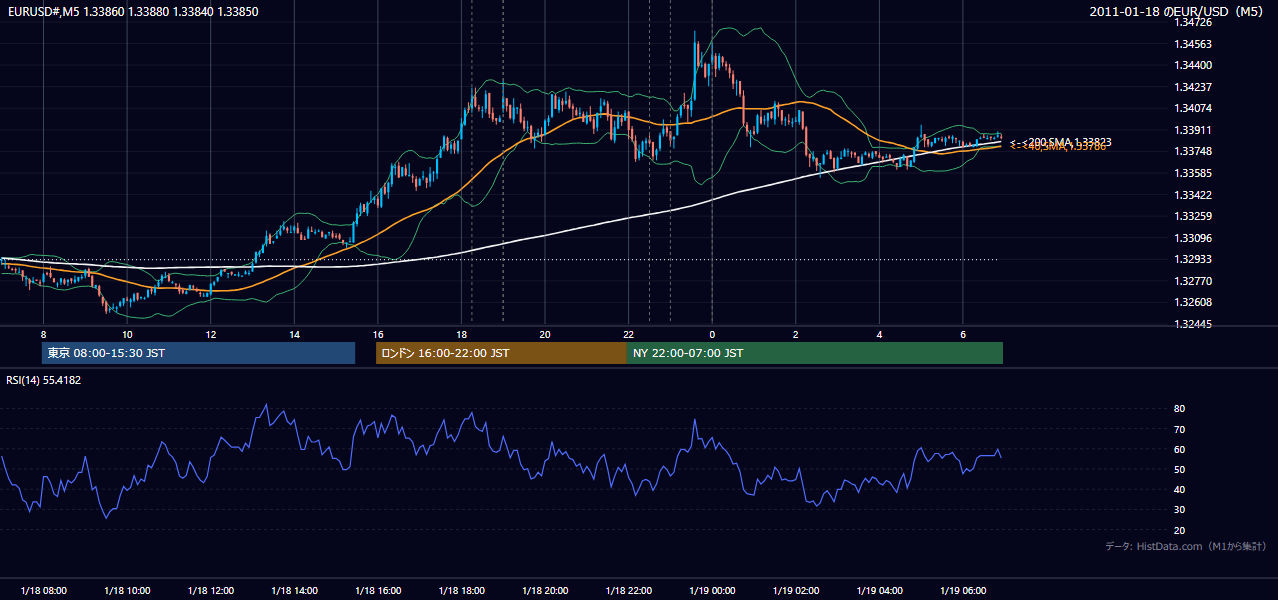1278x600 pixels.
Task: Click the RSI axis level 40
Action: pyautogui.click(x=1179, y=489)
